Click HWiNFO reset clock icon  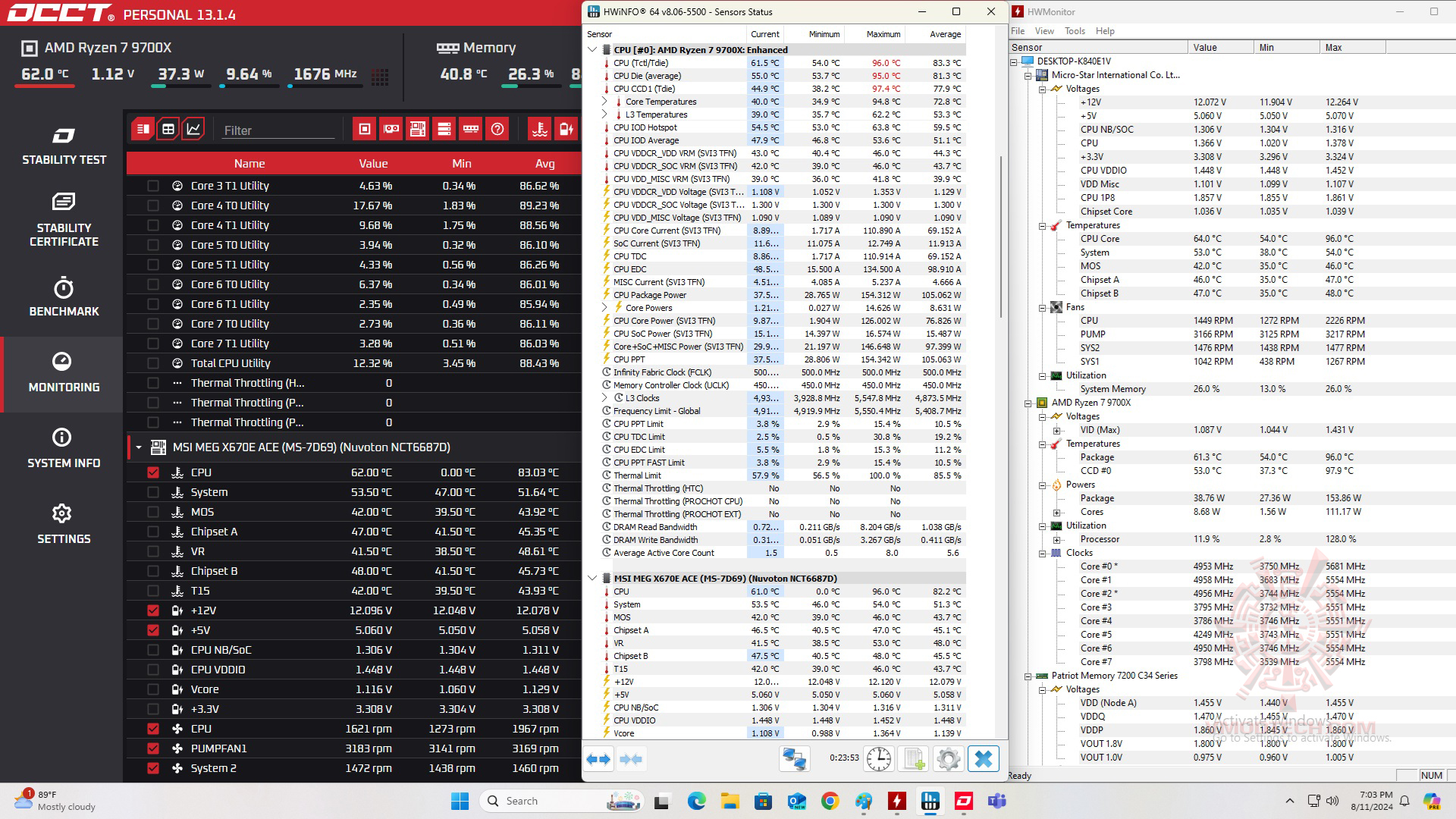coord(879,759)
